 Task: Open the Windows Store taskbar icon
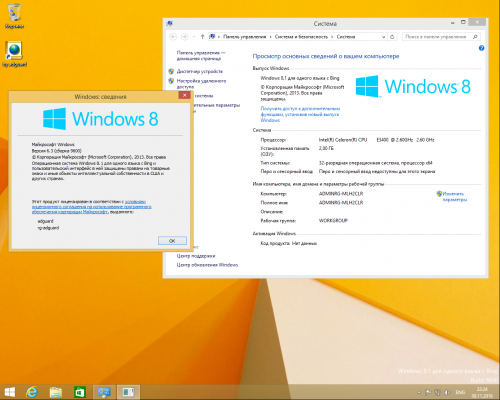point(80,392)
